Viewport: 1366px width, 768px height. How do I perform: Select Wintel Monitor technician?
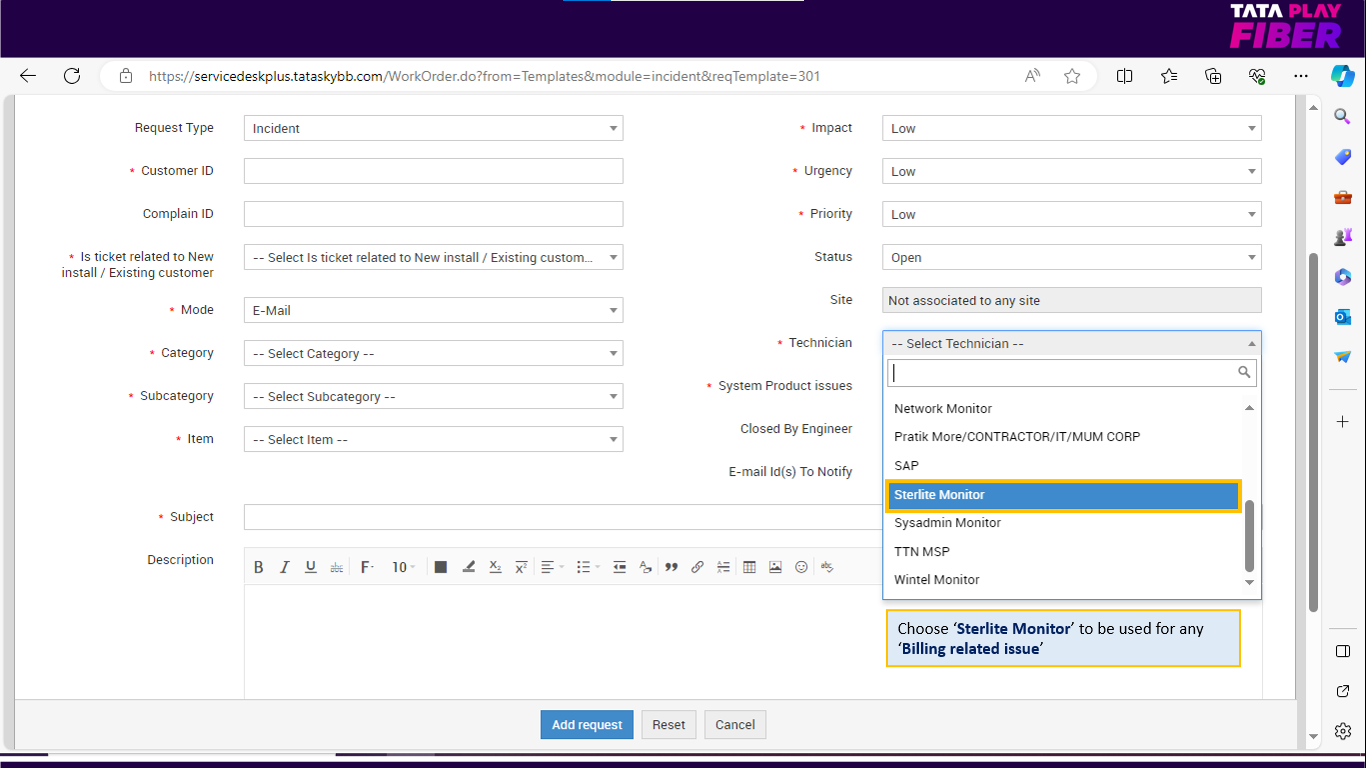[1064, 580]
